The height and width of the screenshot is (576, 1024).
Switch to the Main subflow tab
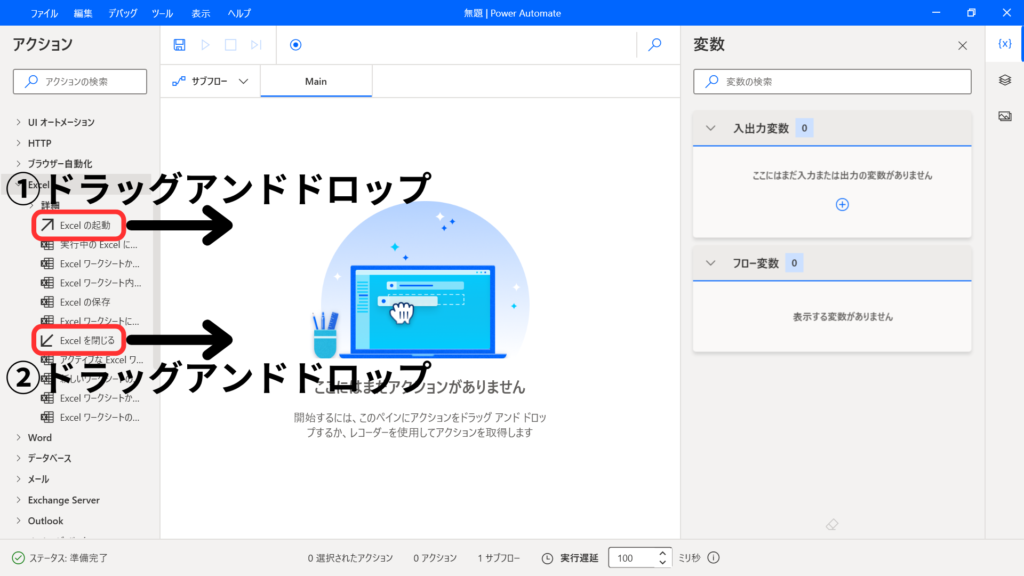316,82
